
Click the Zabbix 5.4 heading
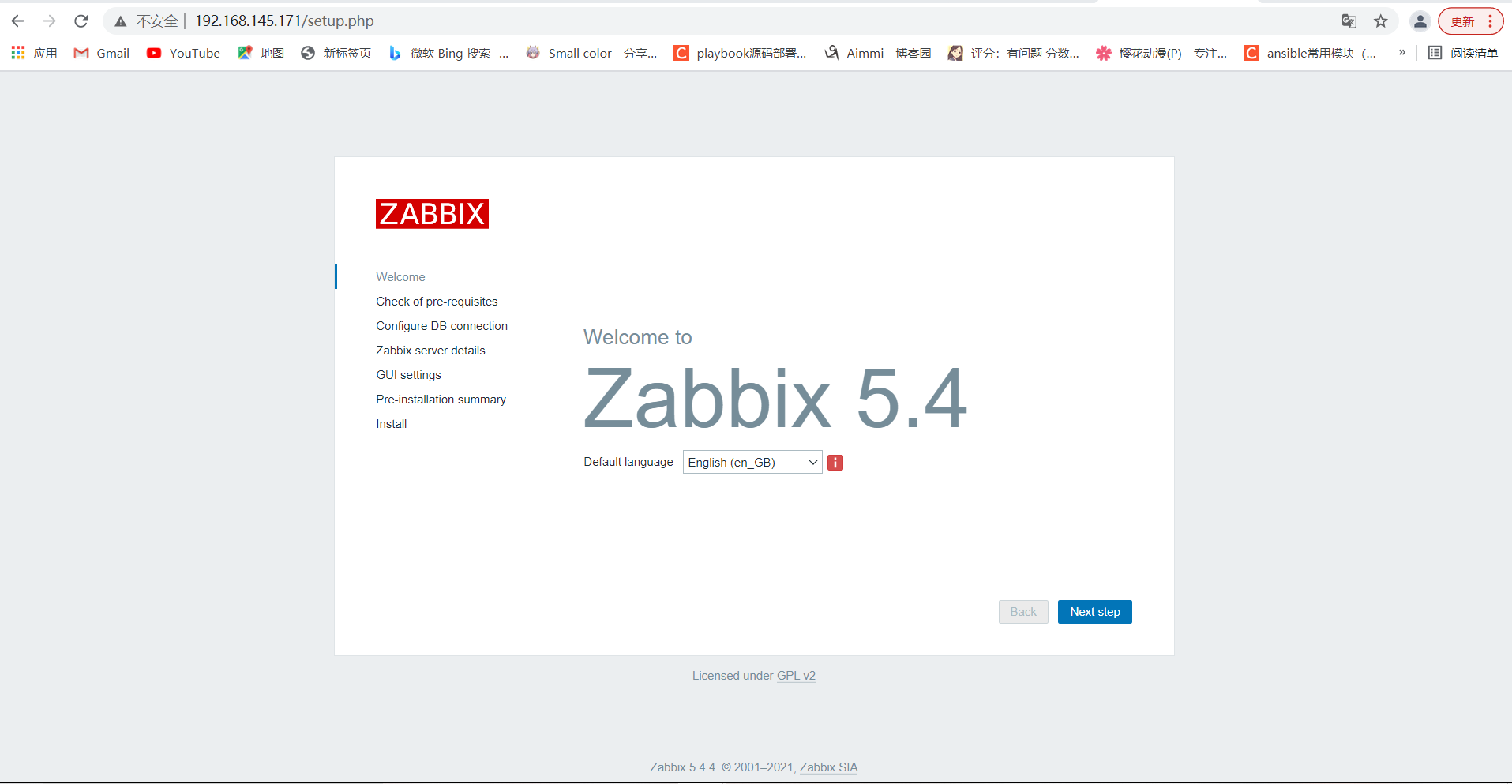point(775,399)
